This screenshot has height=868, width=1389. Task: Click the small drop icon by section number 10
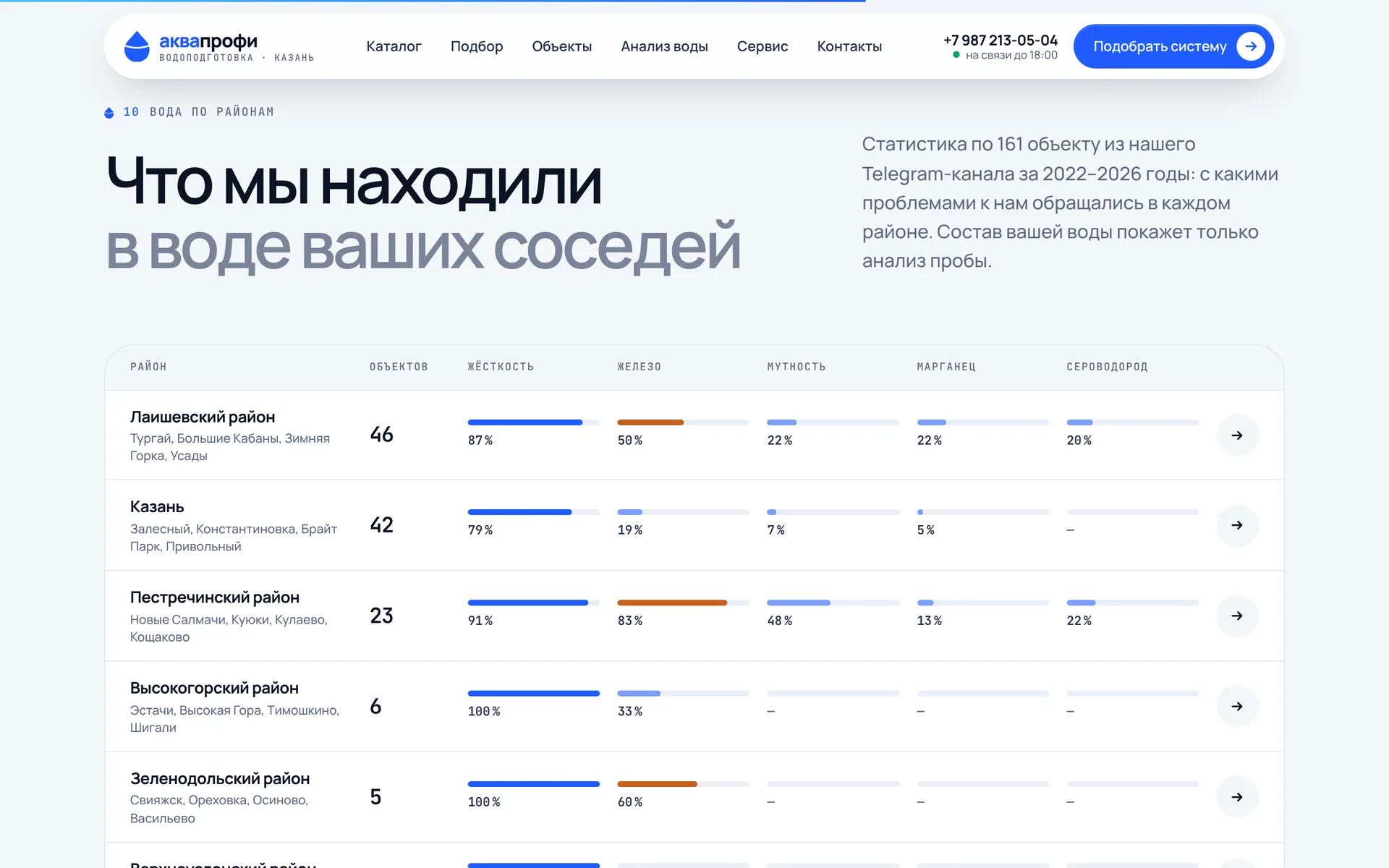point(109,112)
